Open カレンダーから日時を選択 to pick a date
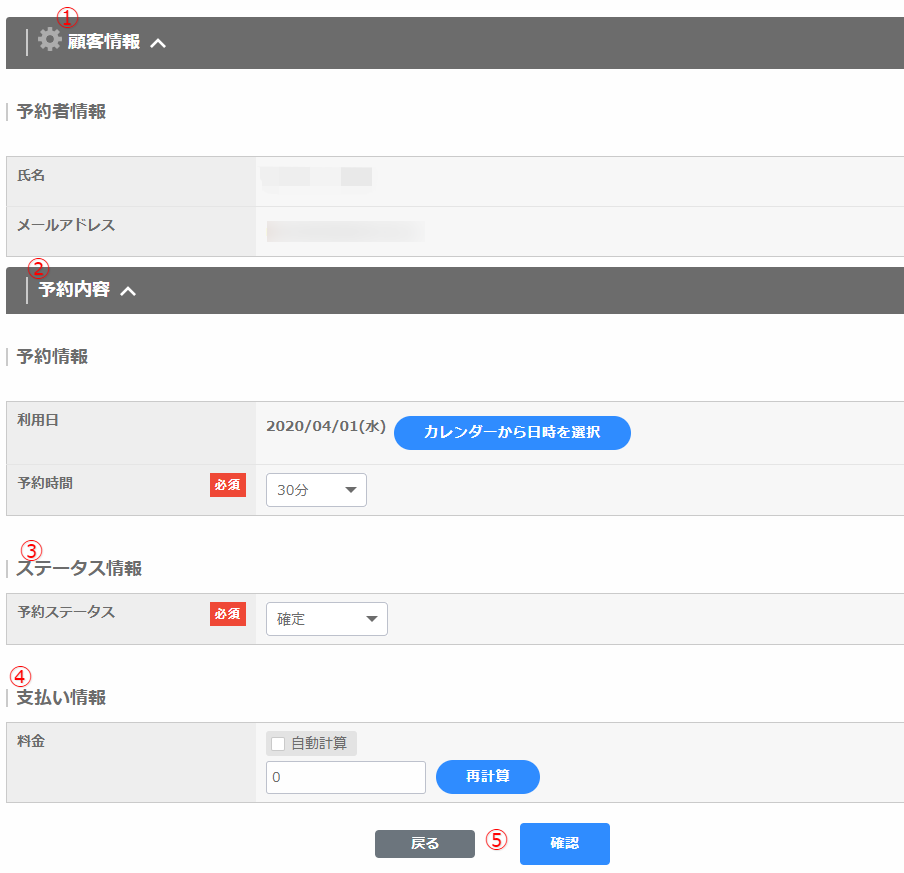This screenshot has width=904, height=873. (512, 433)
